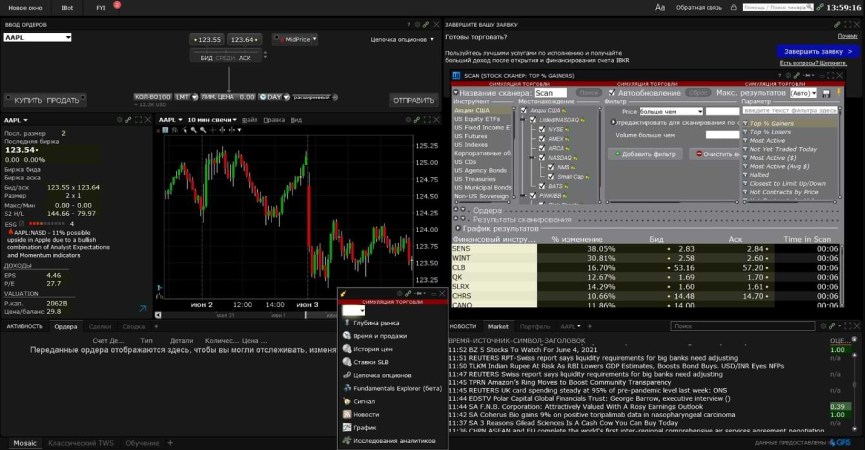Viewport: 865px width, 450px height.
Task: Open Цепочка опционов in tools popup list
Action: pos(382,376)
